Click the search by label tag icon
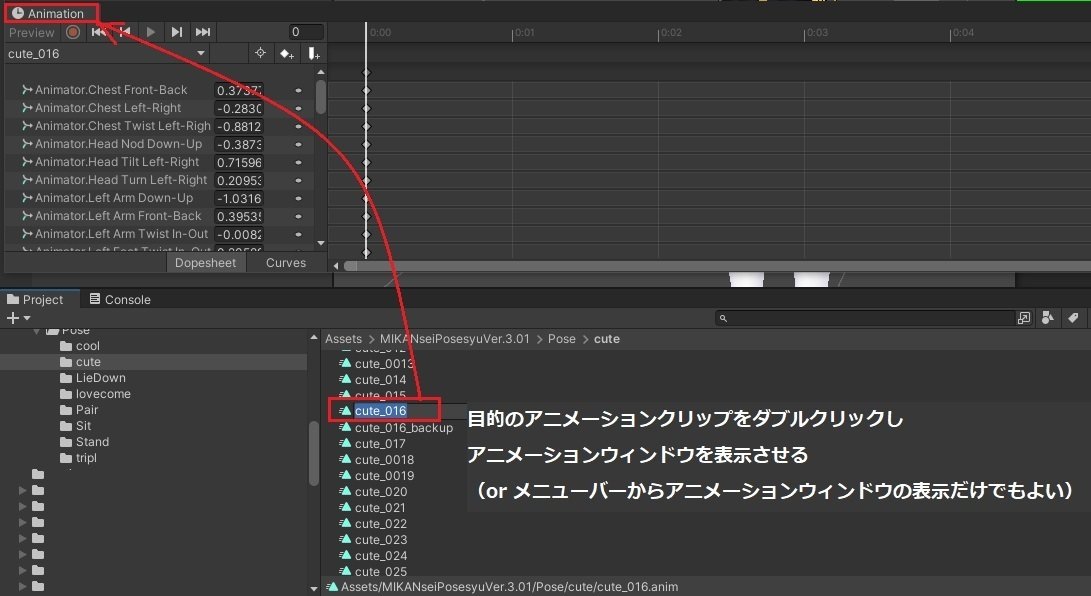 tap(1073, 319)
